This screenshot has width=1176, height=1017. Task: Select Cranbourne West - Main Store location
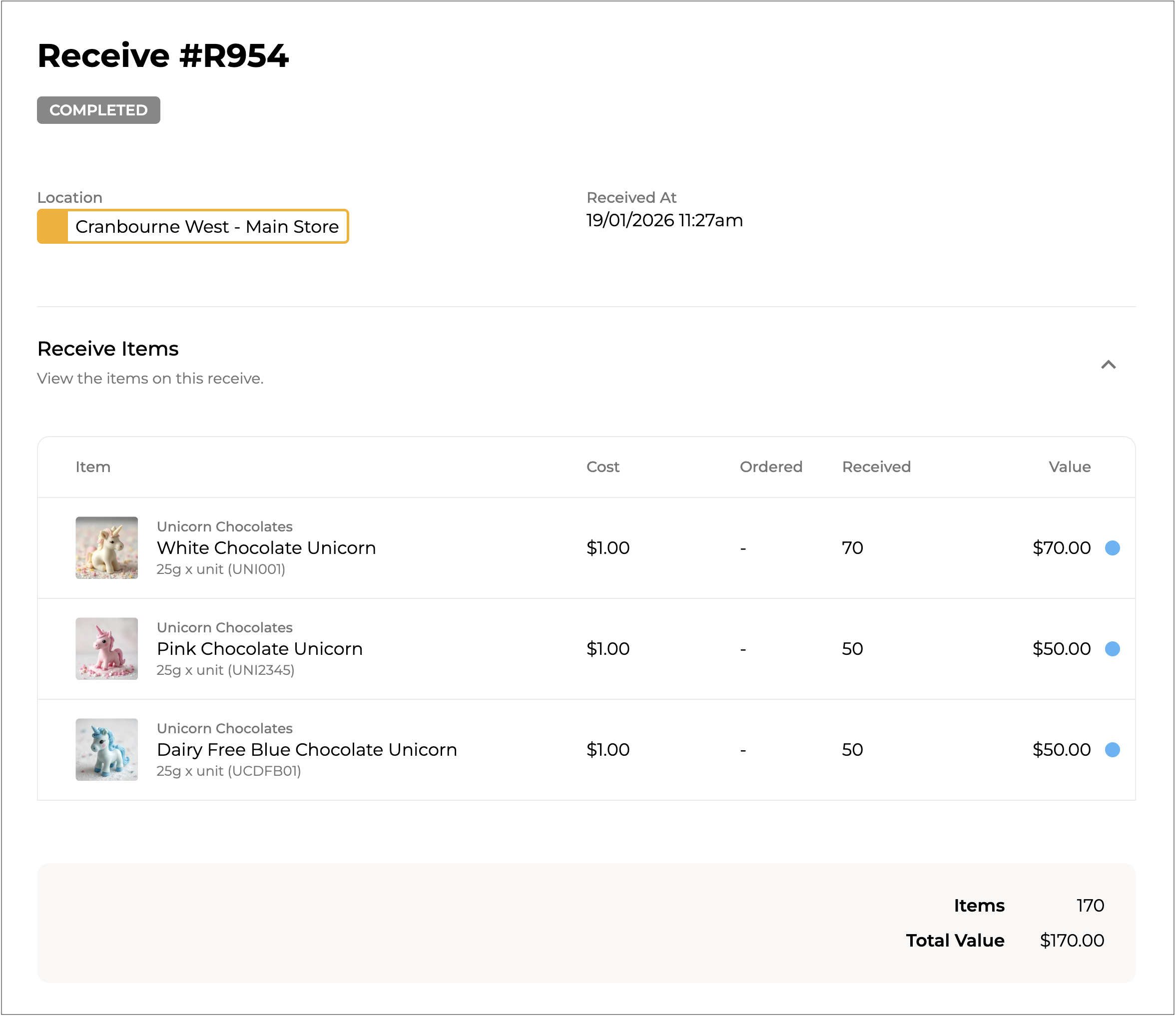click(x=207, y=226)
